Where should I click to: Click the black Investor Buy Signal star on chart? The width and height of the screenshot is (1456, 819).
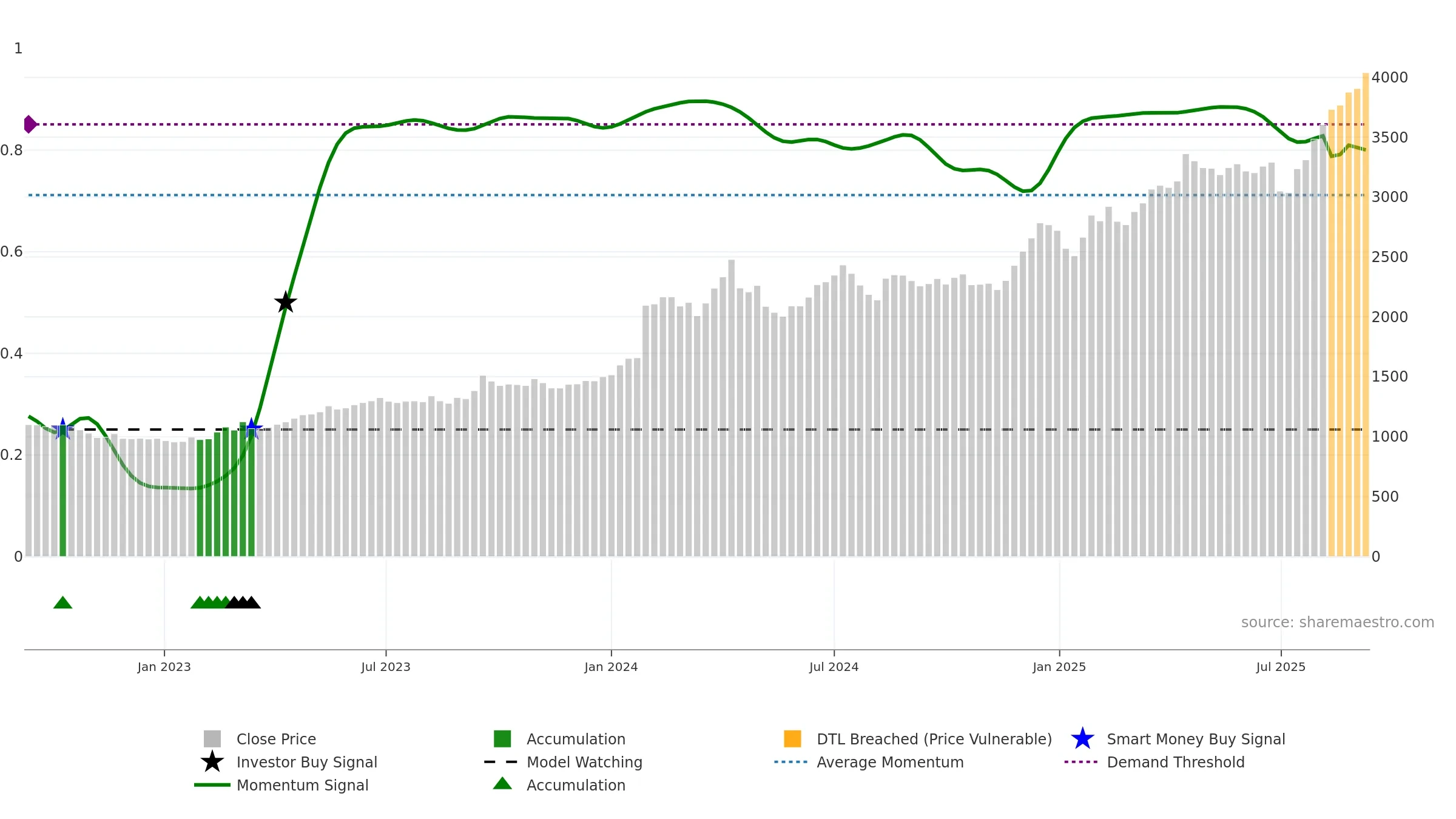[x=286, y=302]
